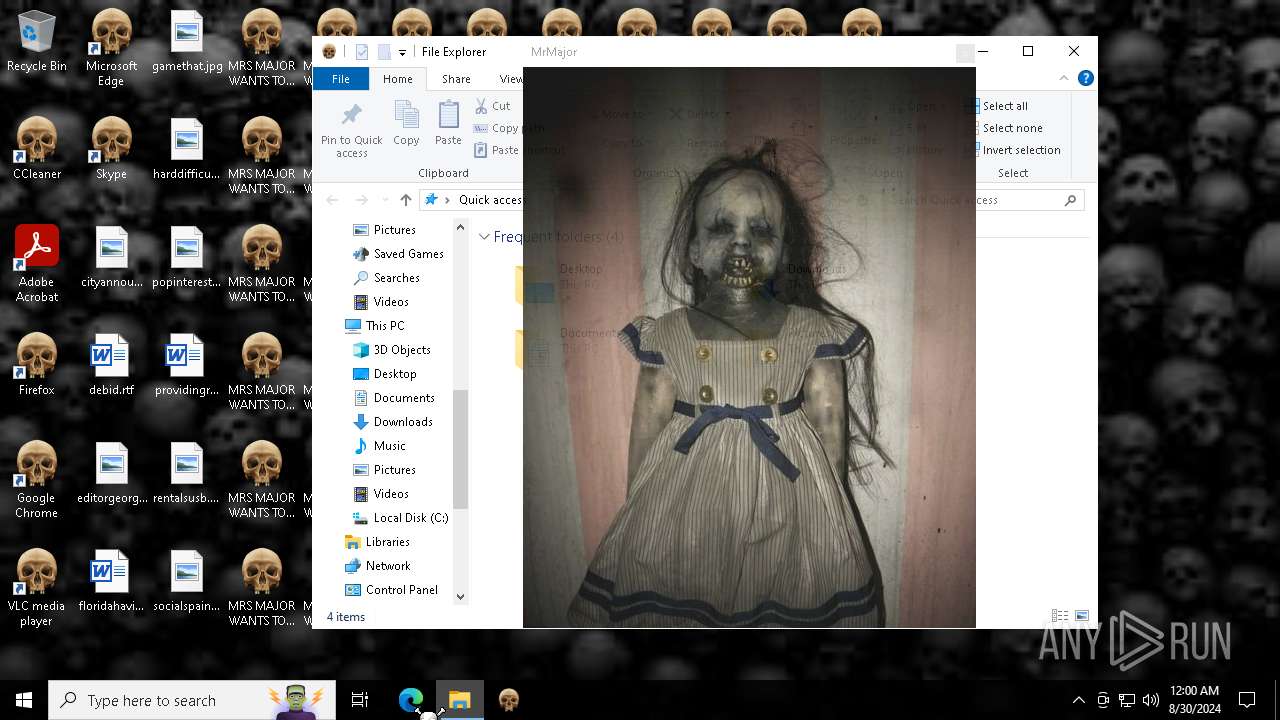Select Music in navigation pane
The height and width of the screenshot is (720, 1280).
[x=380, y=446]
